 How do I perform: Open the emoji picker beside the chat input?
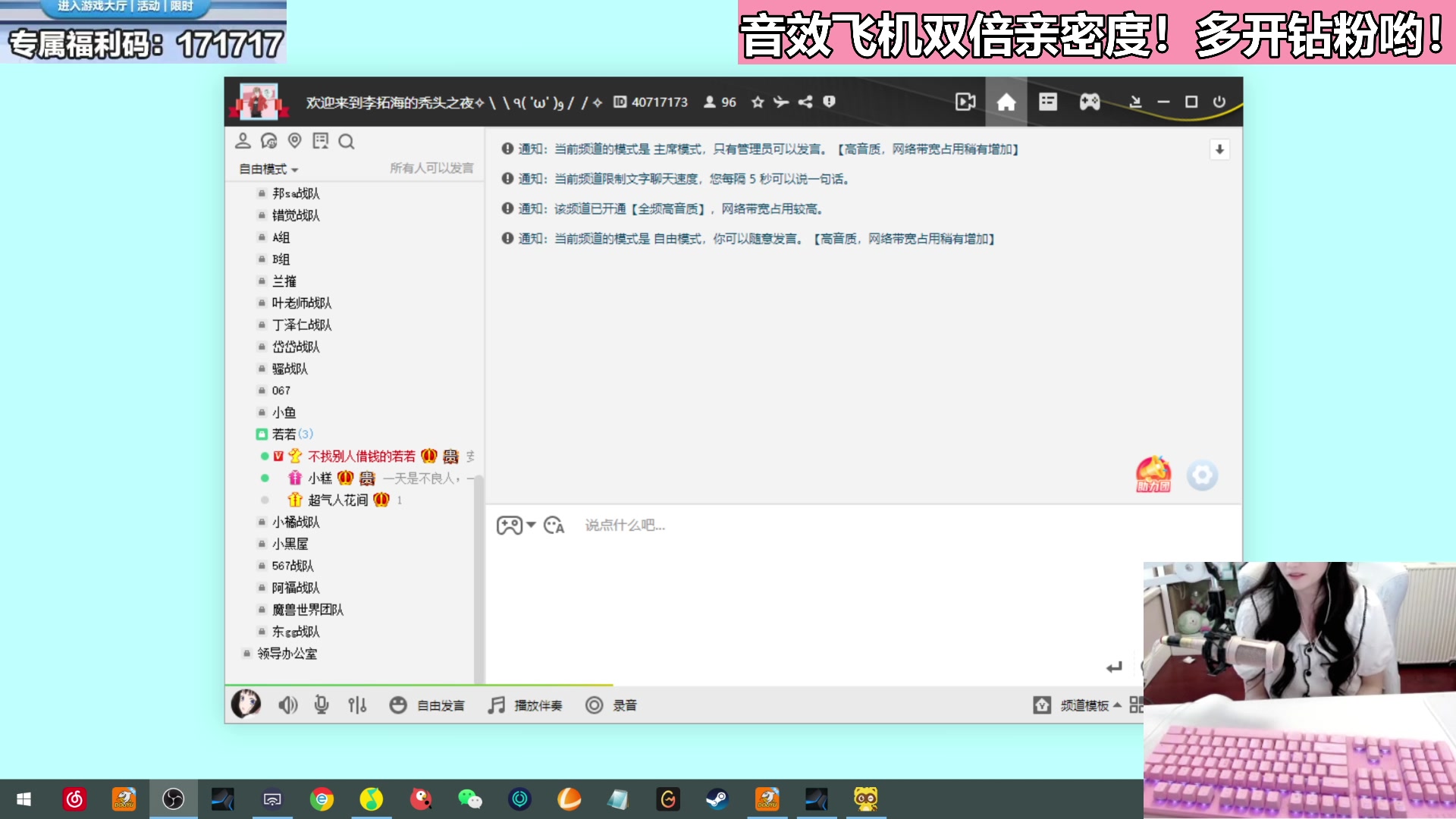[x=554, y=525]
